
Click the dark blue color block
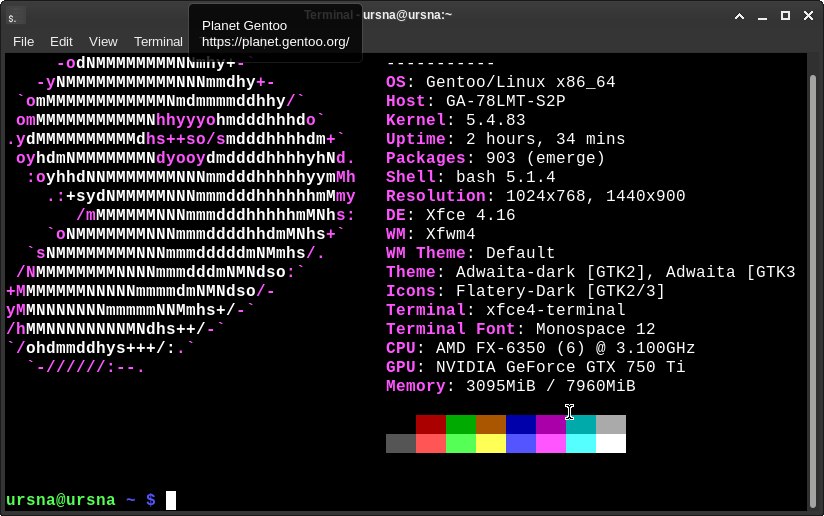[521, 425]
